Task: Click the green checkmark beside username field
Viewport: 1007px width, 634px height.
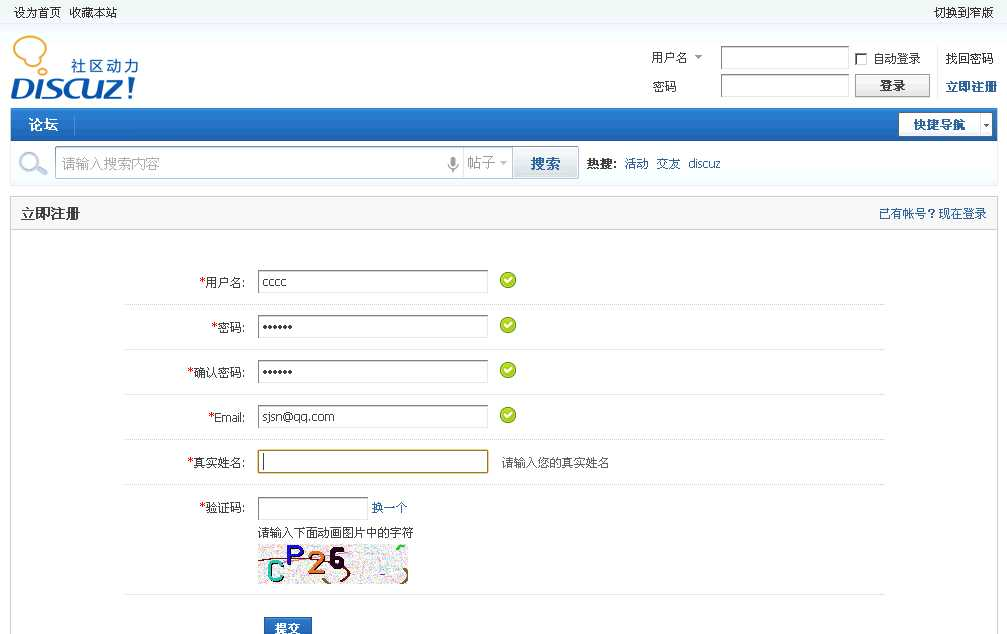Action: (x=508, y=280)
